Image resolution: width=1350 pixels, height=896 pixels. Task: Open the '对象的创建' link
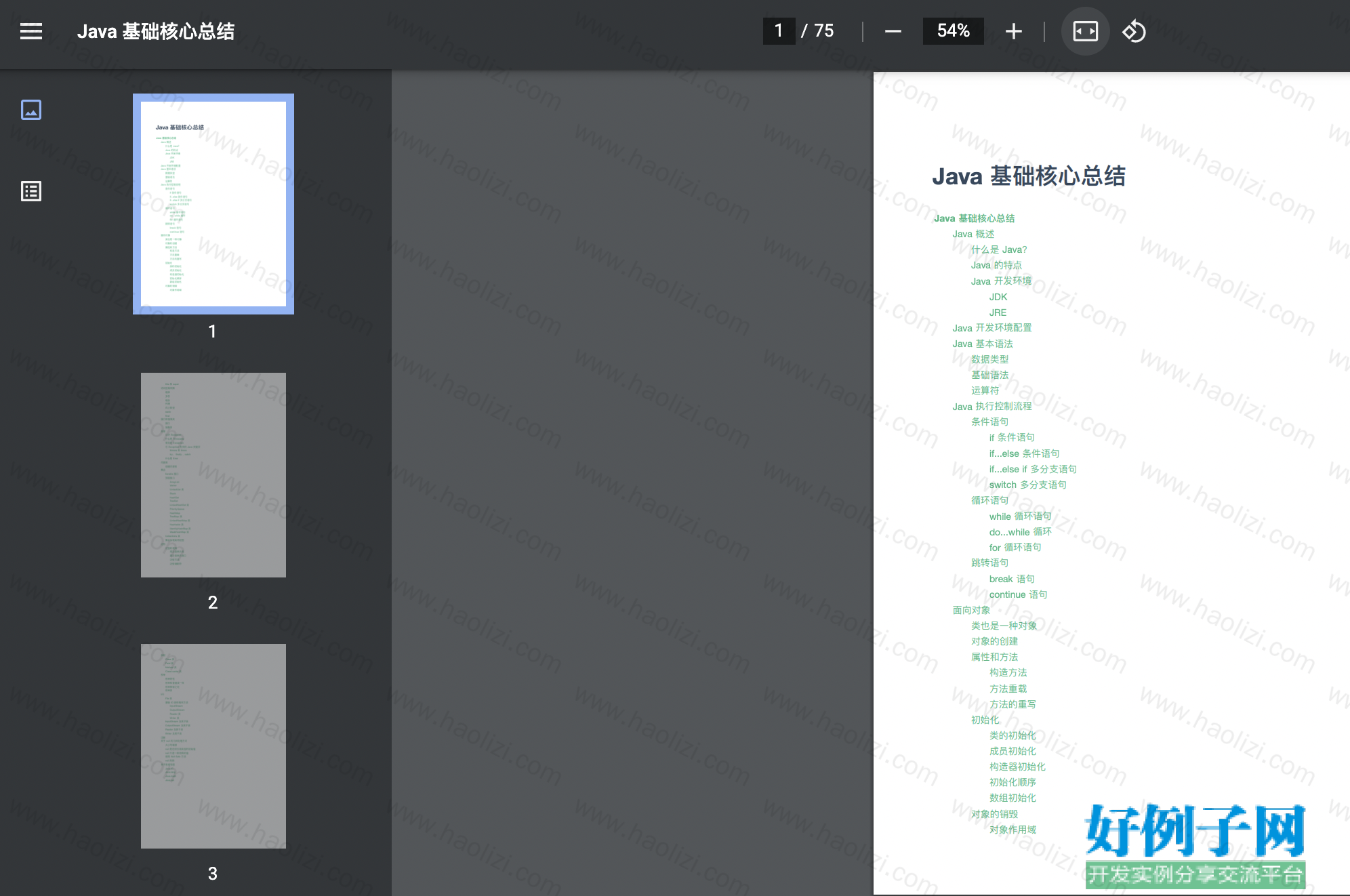click(x=994, y=641)
